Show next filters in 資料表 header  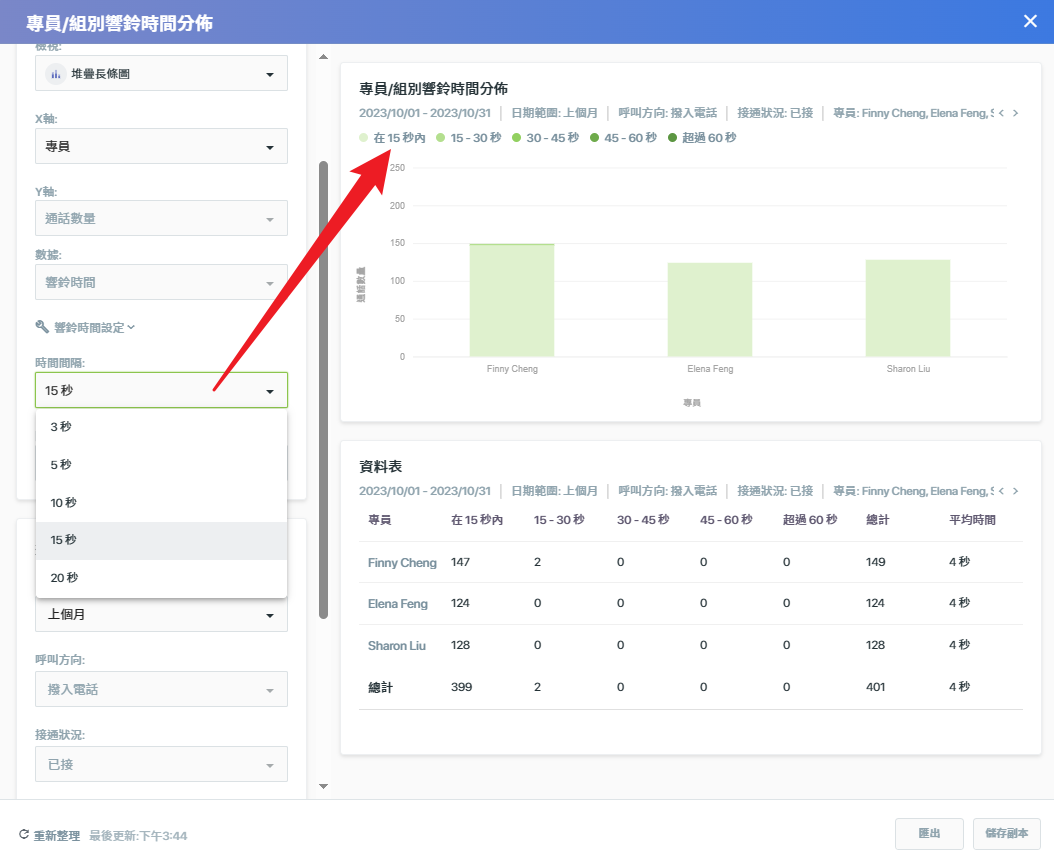1016,491
